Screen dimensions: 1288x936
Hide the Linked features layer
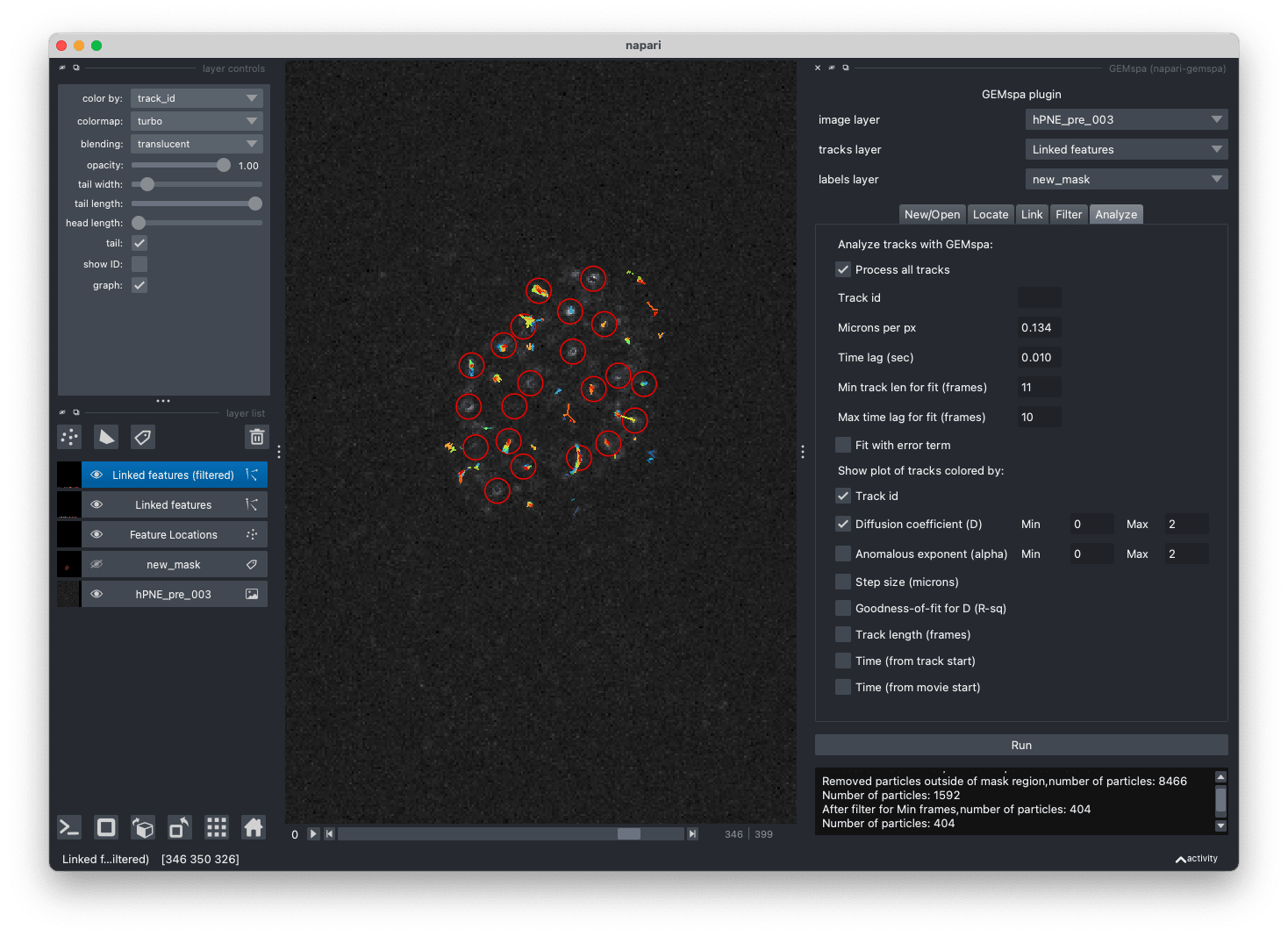(x=97, y=504)
